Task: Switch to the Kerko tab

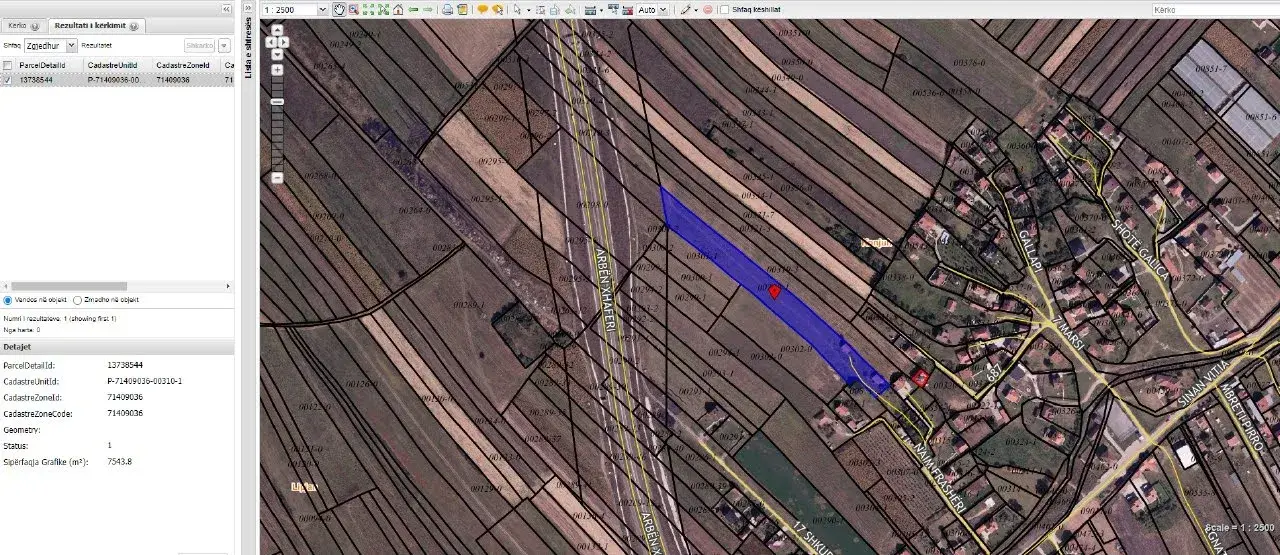Action: (x=23, y=26)
